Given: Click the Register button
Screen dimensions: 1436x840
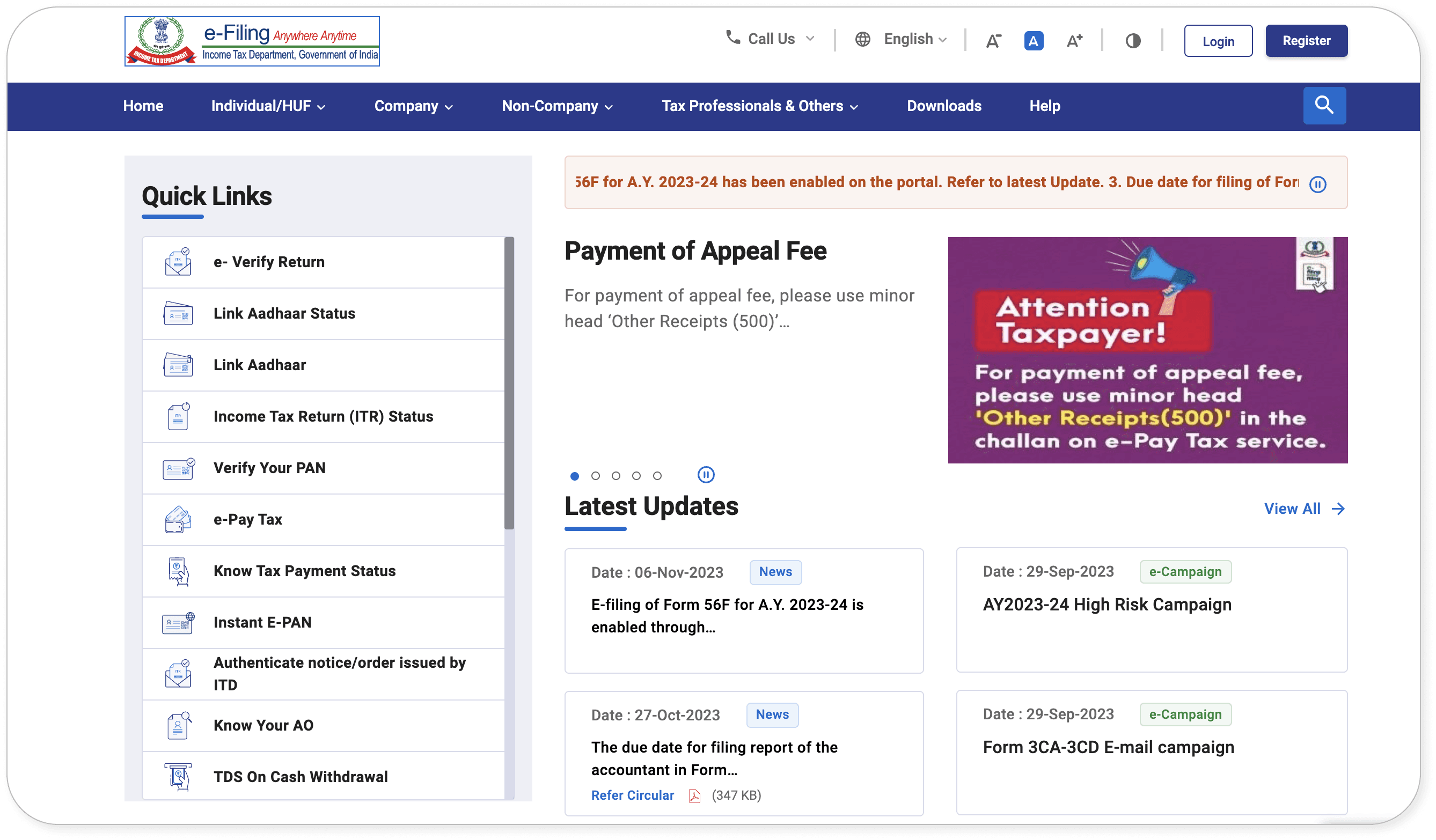Looking at the screenshot, I should point(1306,40).
